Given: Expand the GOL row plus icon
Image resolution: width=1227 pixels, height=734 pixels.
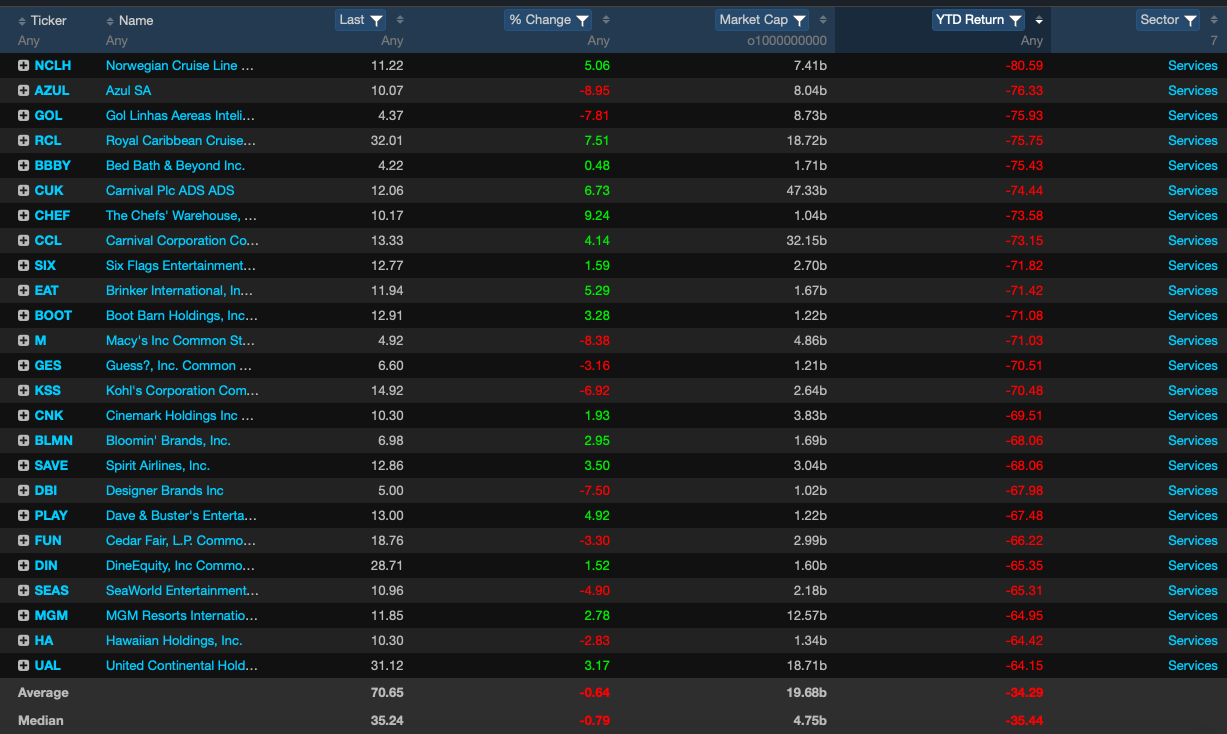Looking at the screenshot, I should [23, 115].
